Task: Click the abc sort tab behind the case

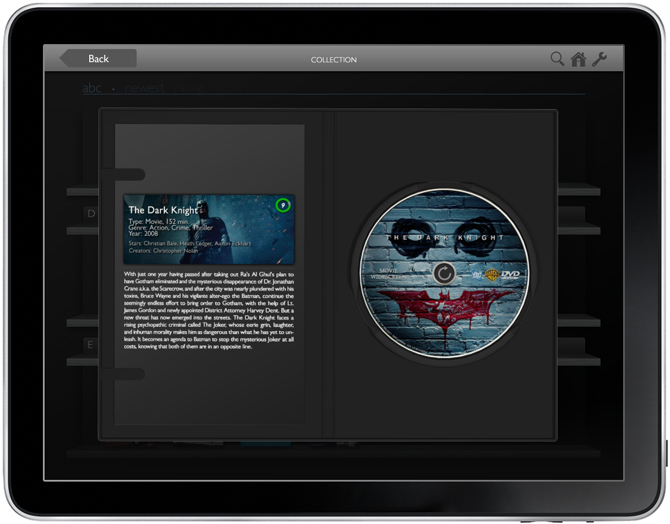Action: (x=92, y=88)
